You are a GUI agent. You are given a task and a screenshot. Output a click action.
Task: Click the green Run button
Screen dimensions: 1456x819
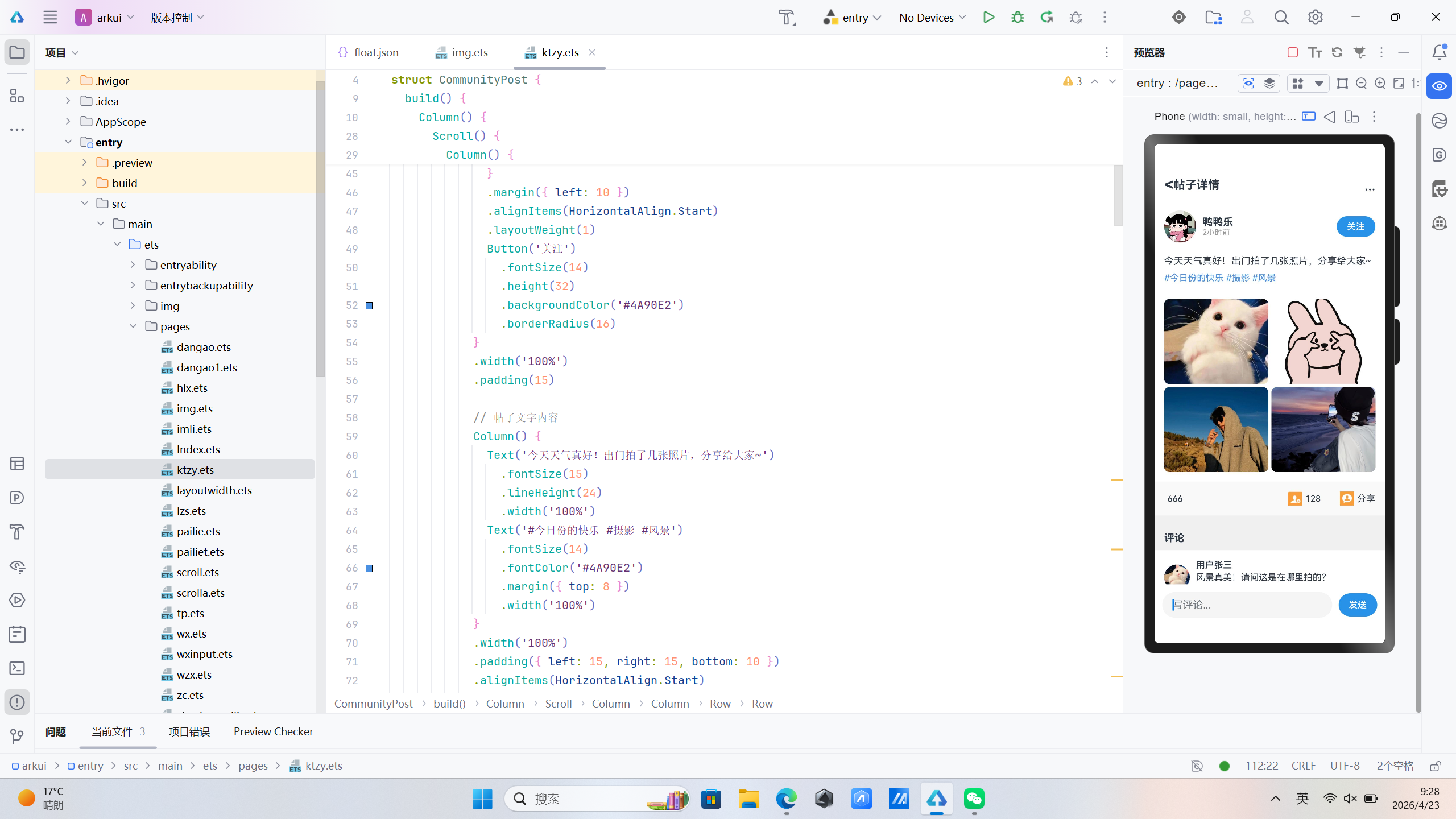(988, 17)
